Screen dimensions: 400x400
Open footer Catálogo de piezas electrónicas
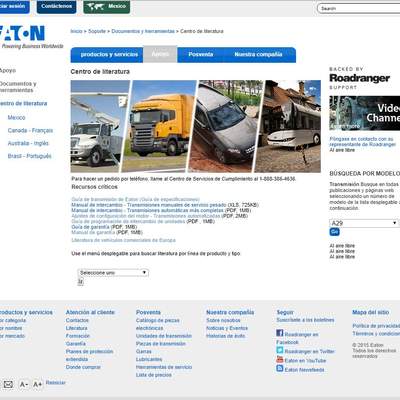(157, 324)
